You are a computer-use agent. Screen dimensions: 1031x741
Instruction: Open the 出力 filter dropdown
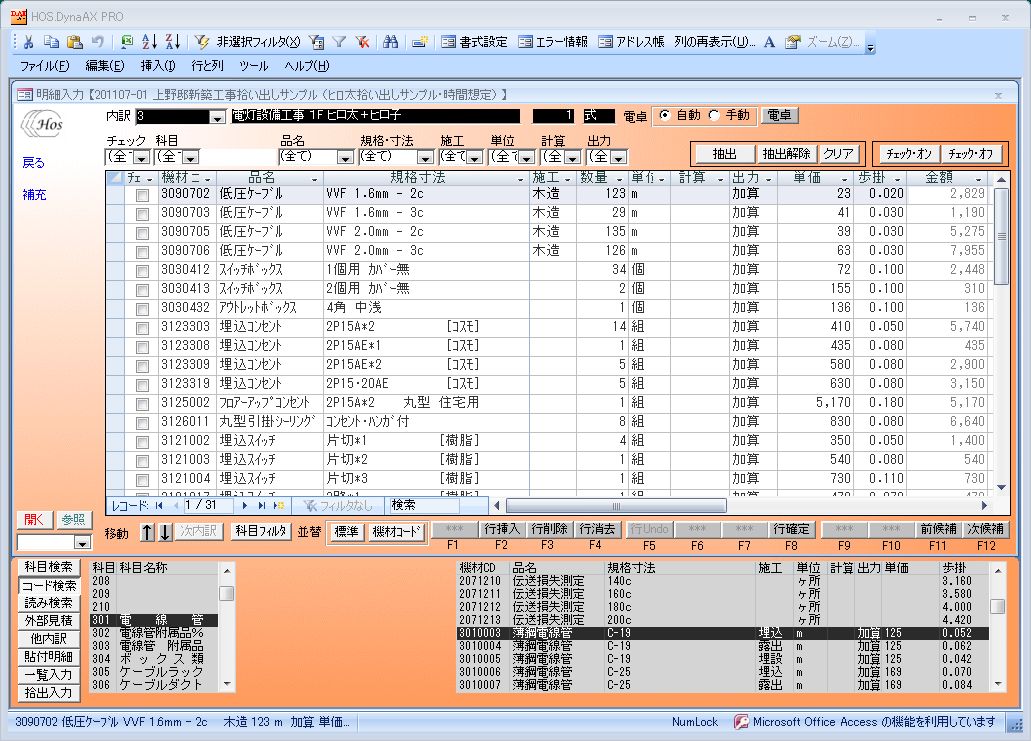click(618, 157)
